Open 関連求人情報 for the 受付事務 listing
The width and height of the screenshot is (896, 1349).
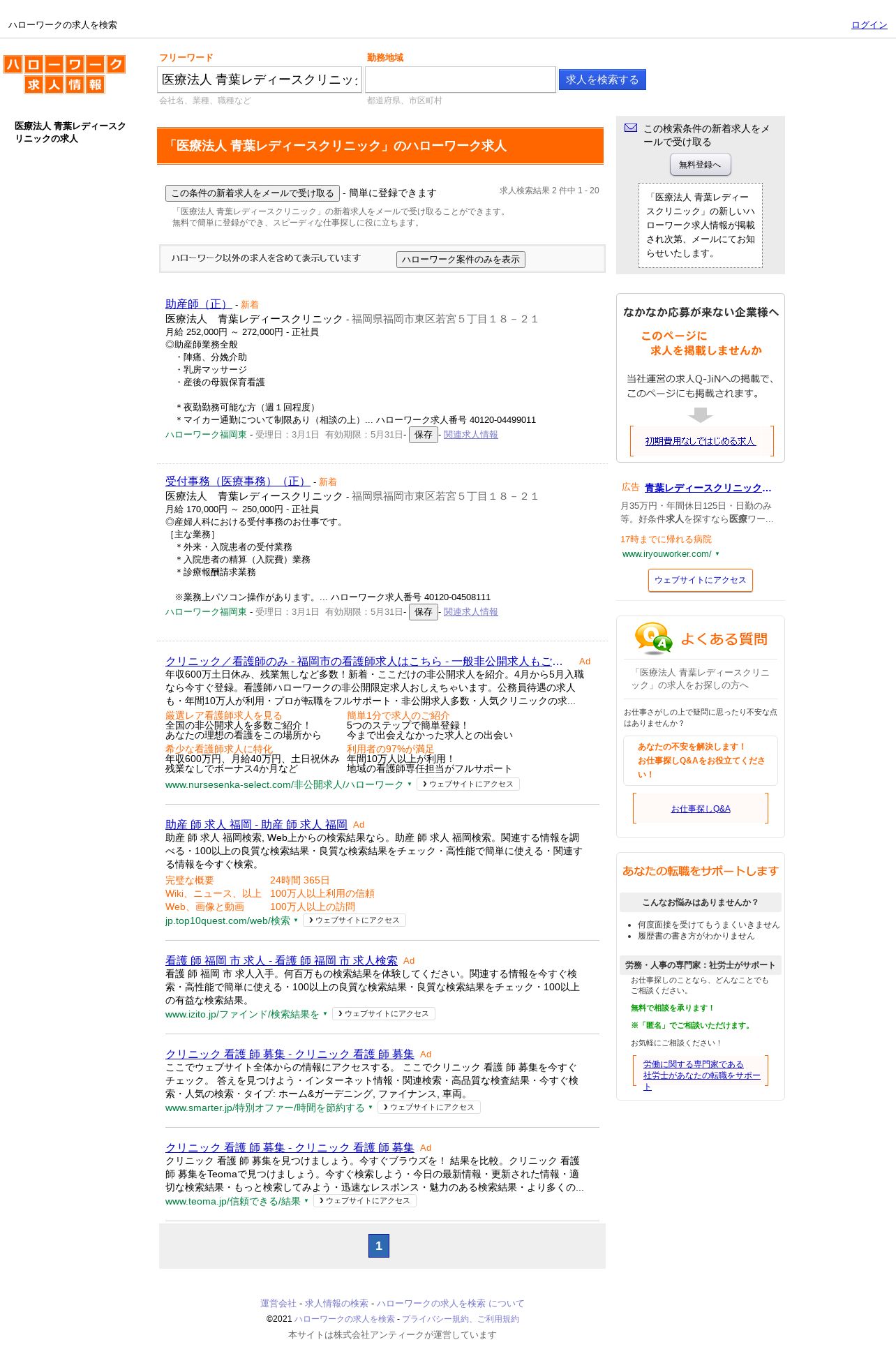[471, 612]
